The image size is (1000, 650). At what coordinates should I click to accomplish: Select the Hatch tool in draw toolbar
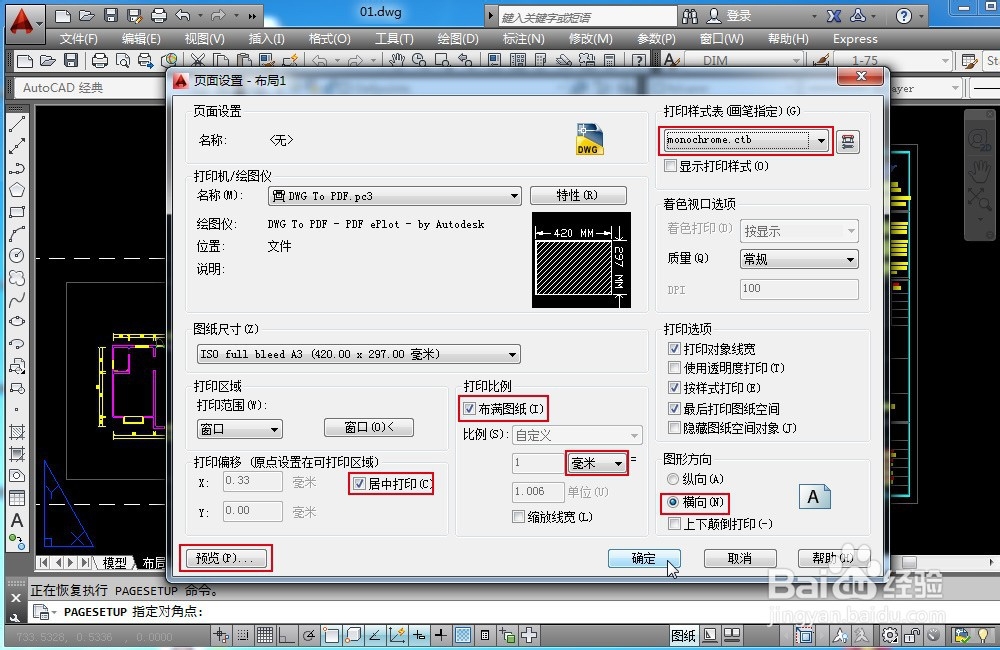17,432
